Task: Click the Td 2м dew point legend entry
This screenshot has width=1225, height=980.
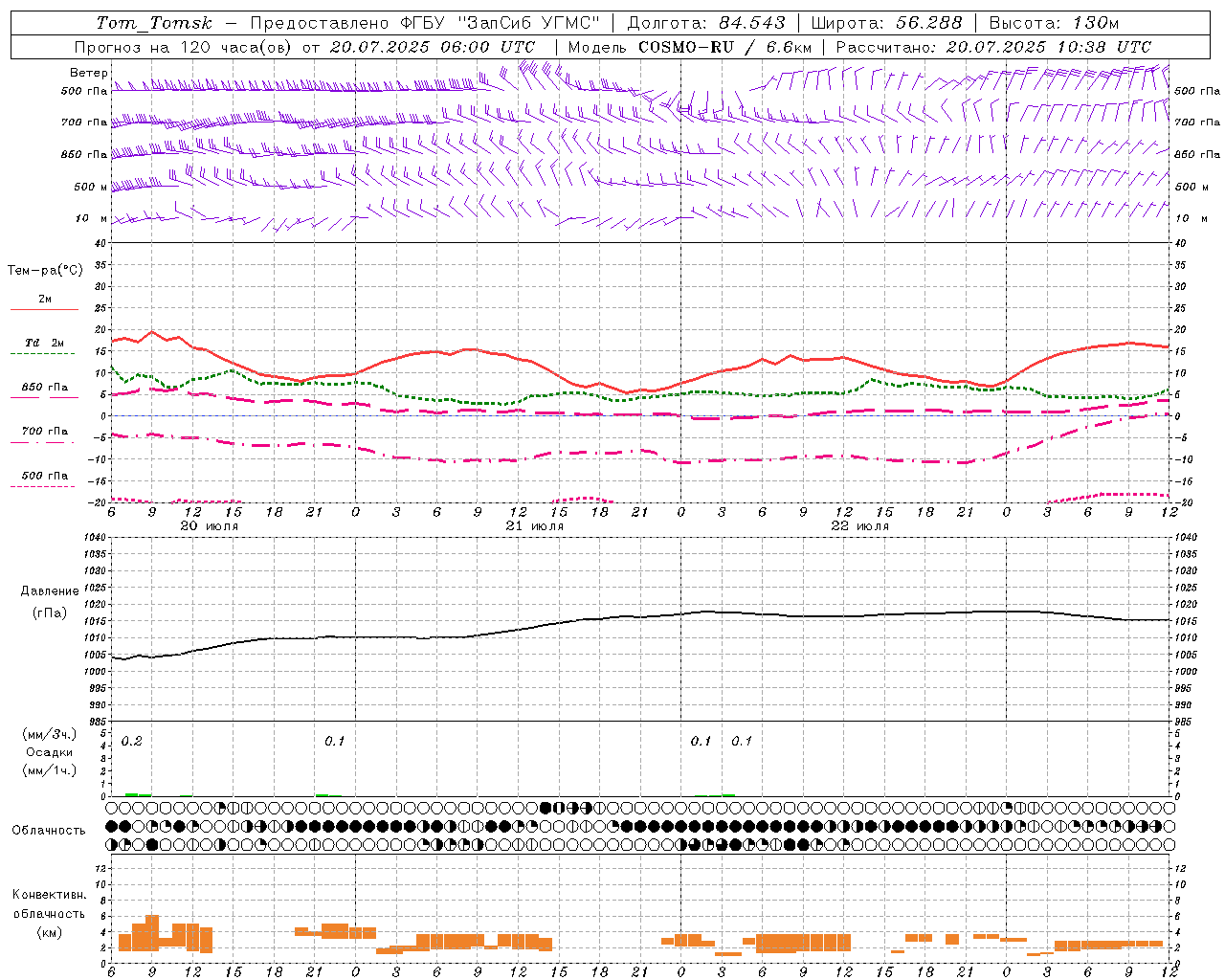Action: click(x=45, y=343)
